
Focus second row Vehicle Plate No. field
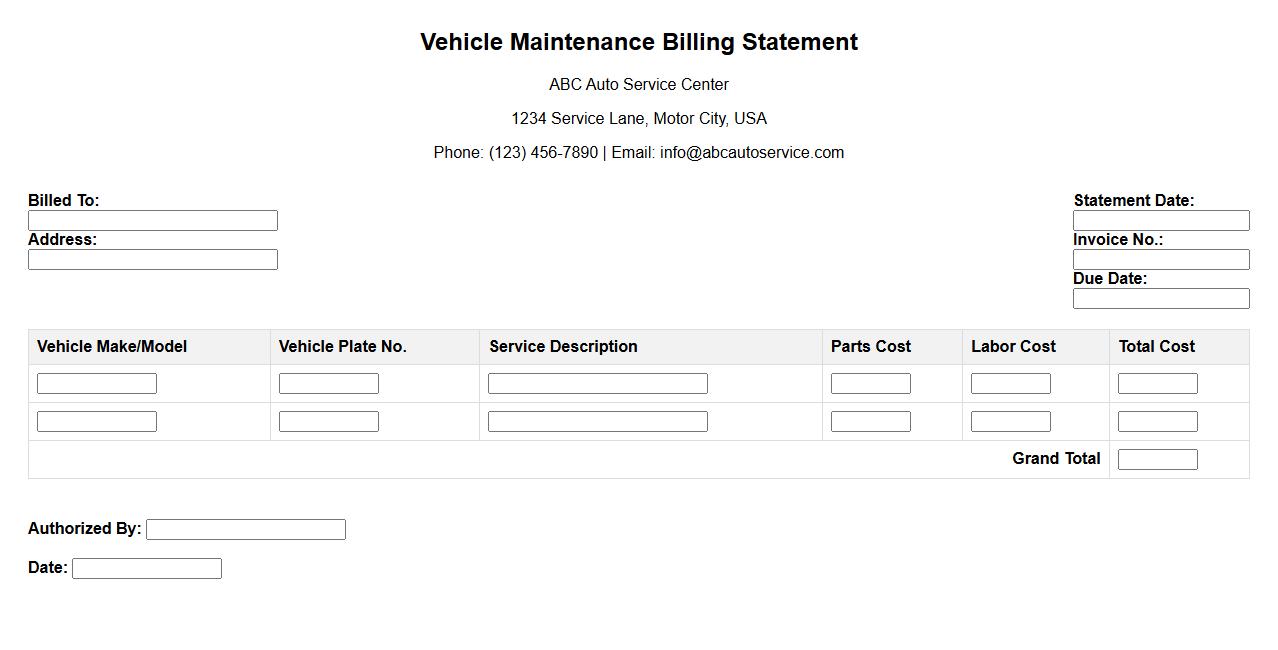click(329, 422)
